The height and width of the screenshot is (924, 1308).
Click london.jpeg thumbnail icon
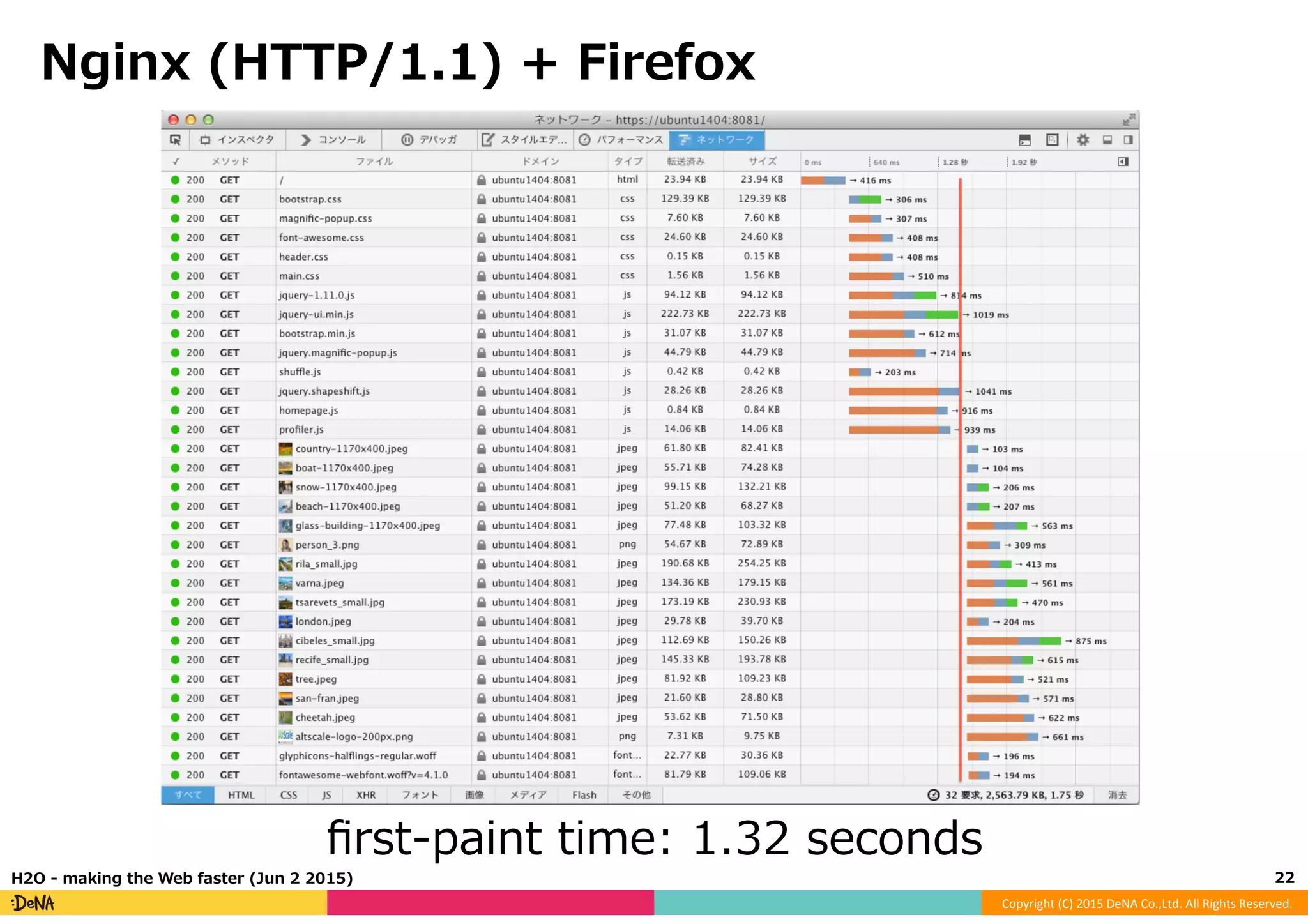[x=285, y=621]
